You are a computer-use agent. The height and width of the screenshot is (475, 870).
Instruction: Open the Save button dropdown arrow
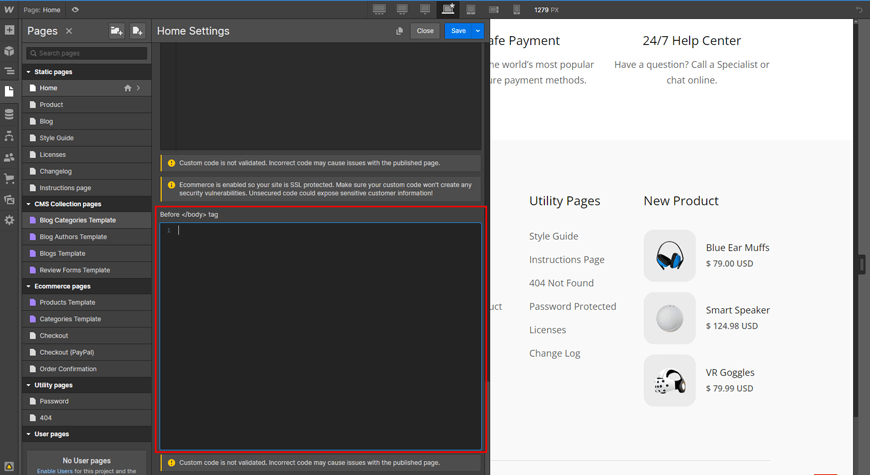478,31
